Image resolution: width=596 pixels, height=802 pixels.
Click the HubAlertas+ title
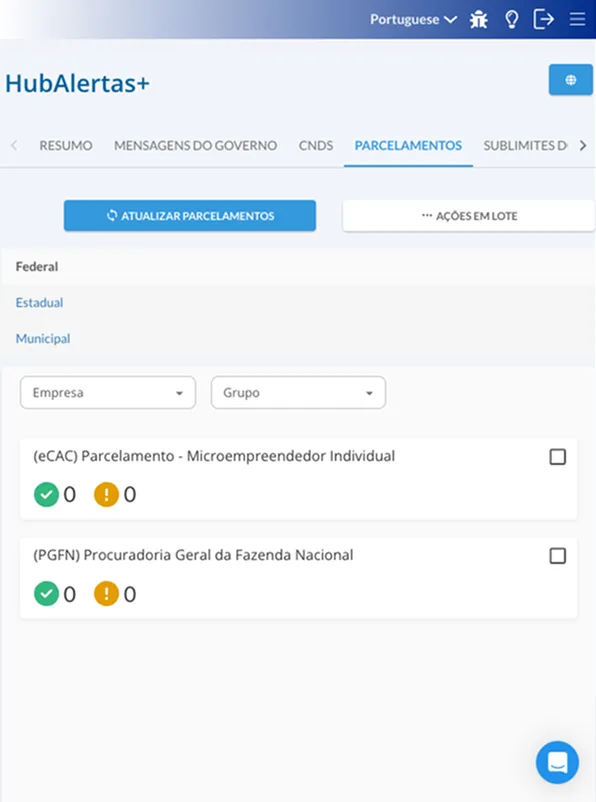77,83
